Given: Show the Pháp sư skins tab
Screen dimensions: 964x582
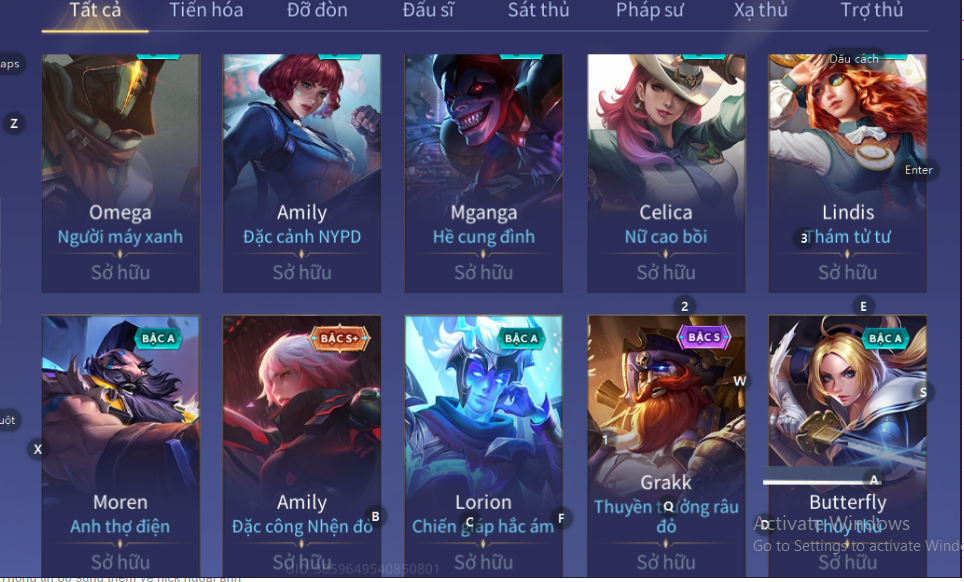Looking at the screenshot, I should coord(650,10).
